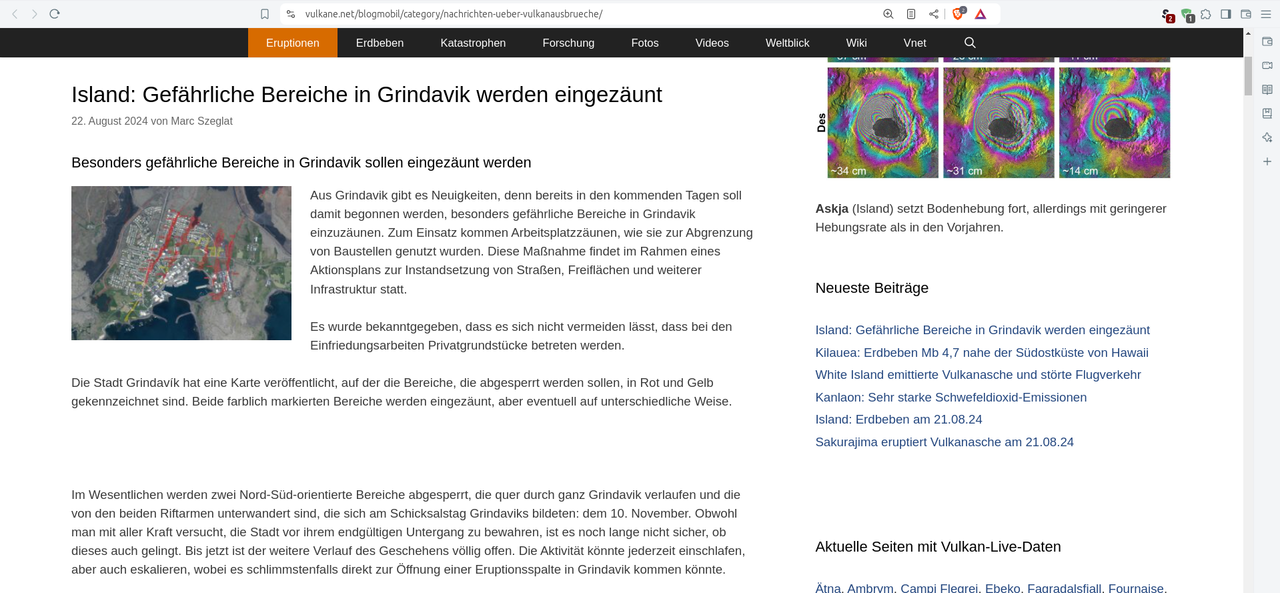Enable reader mode for this page

click(911, 14)
